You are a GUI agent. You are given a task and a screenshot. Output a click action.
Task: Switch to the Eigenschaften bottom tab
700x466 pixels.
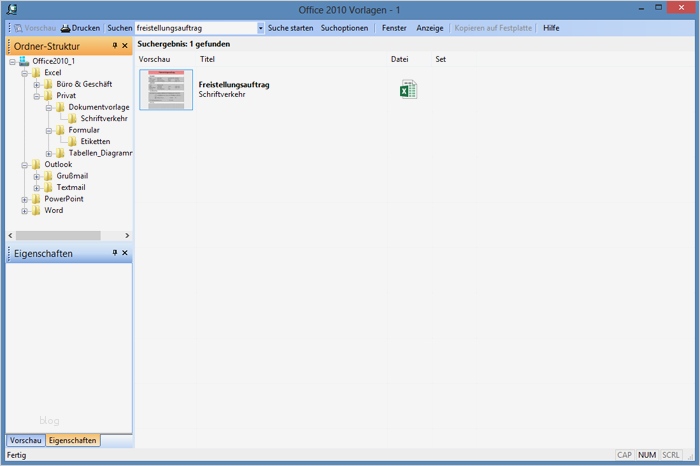(73, 440)
